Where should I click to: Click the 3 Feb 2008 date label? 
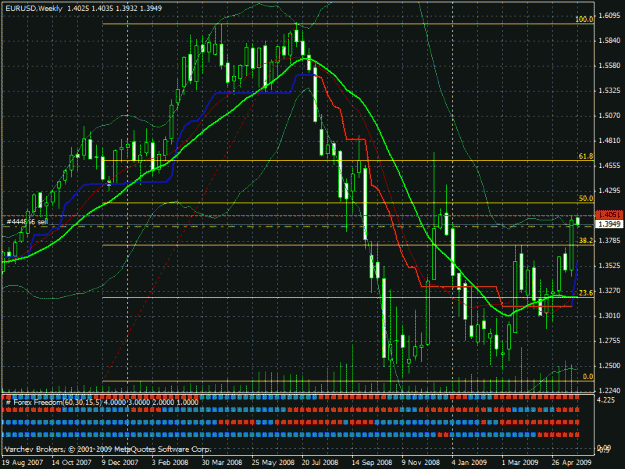pos(170,463)
